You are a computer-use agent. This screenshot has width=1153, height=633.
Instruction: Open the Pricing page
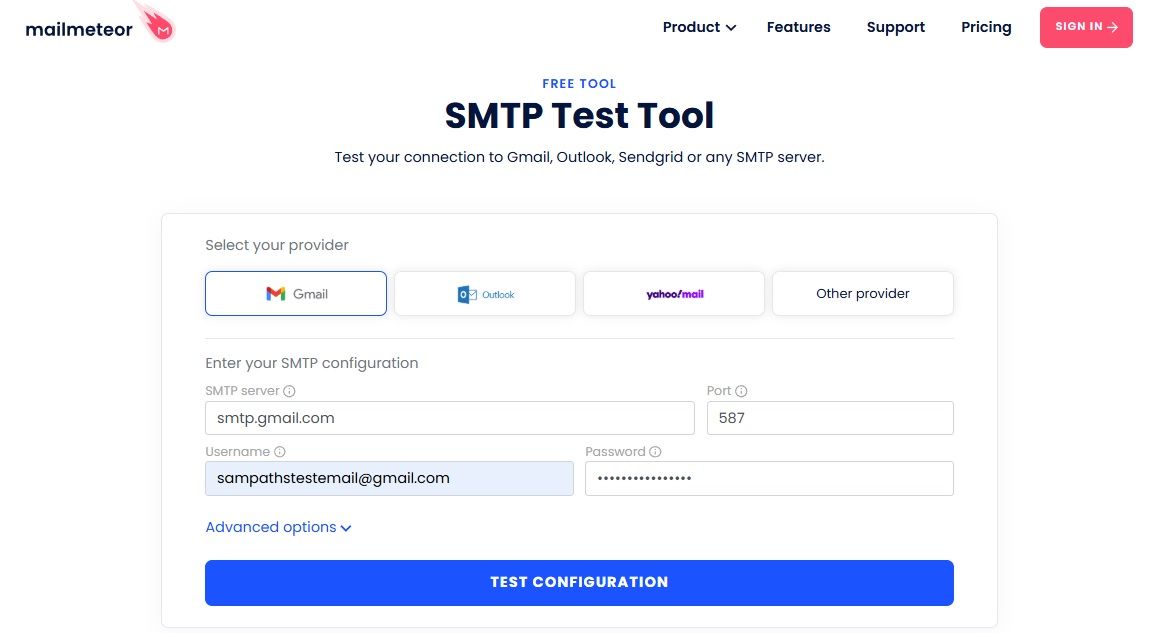click(x=986, y=27)
